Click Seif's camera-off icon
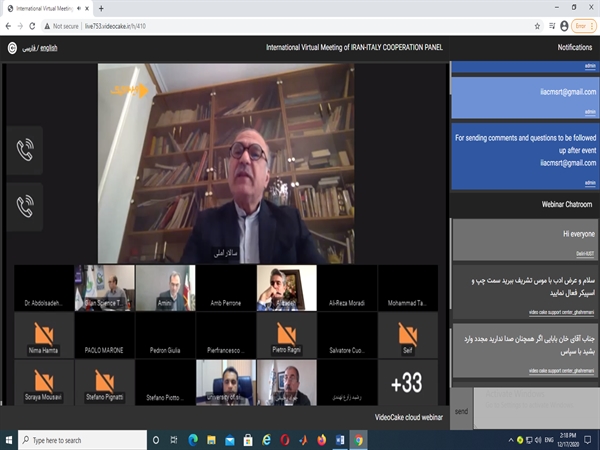This screenshot has height=450, width=600. coord(408,334)
